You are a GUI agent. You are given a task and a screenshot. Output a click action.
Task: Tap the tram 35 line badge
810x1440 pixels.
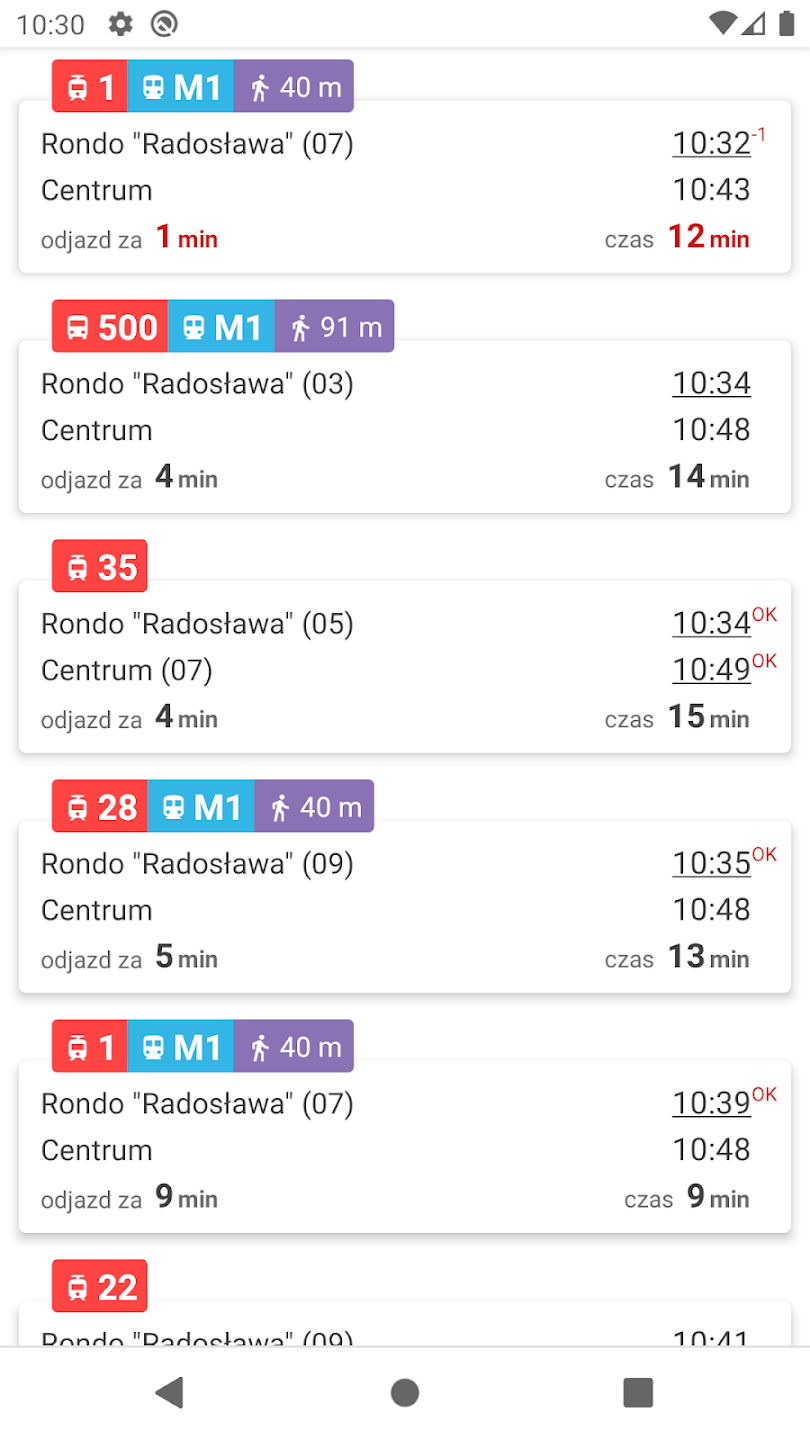(100, 567)
